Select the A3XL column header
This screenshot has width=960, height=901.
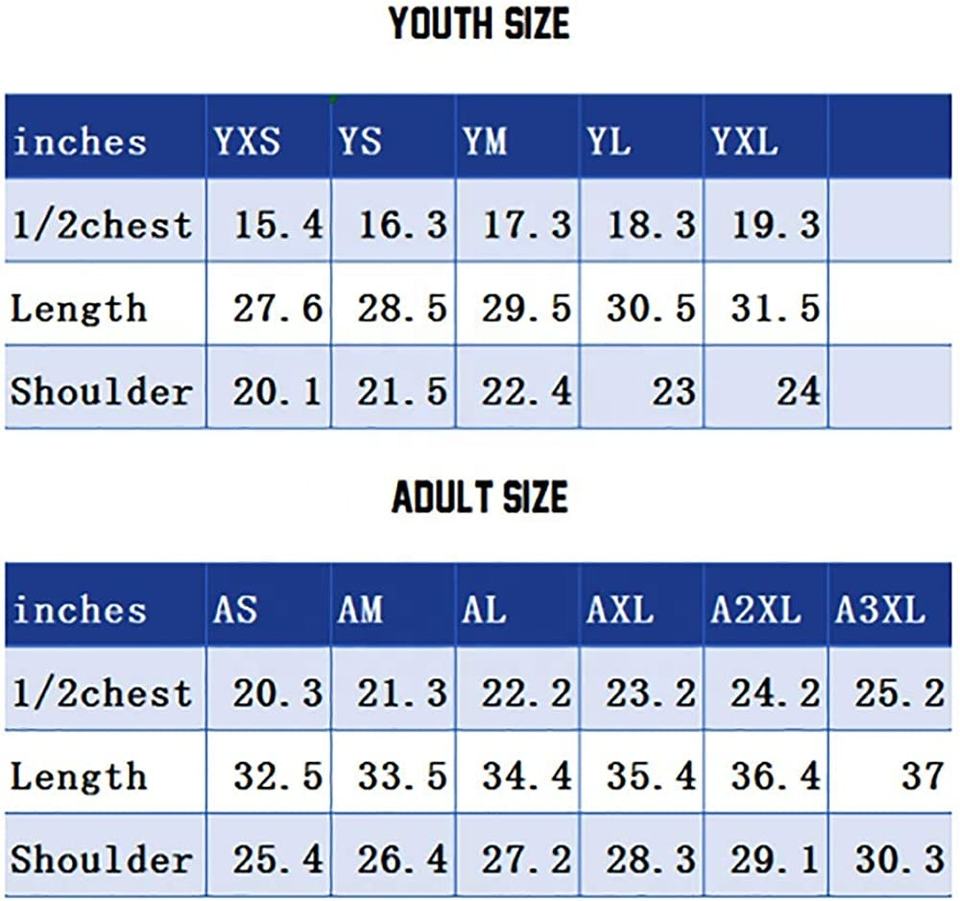tap(880, 609)
